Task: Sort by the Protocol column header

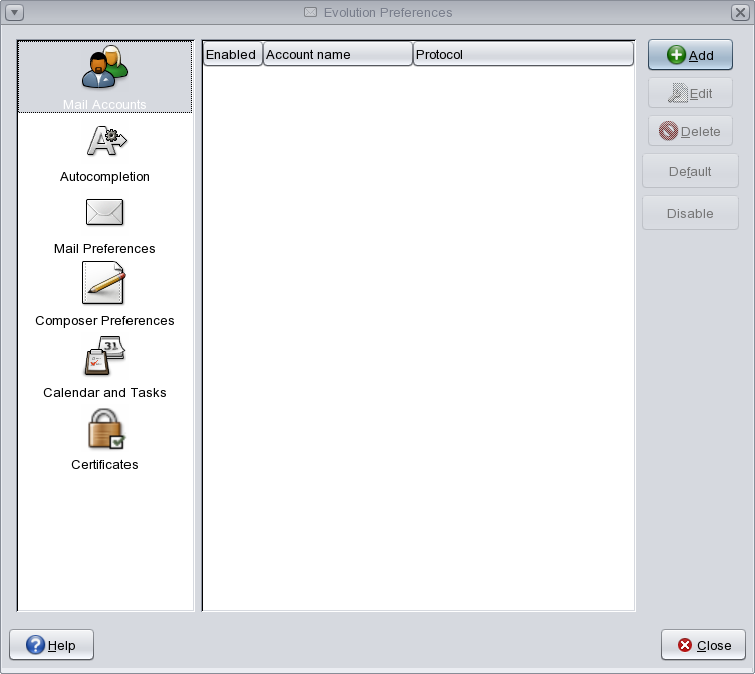Action: (523, 54)
